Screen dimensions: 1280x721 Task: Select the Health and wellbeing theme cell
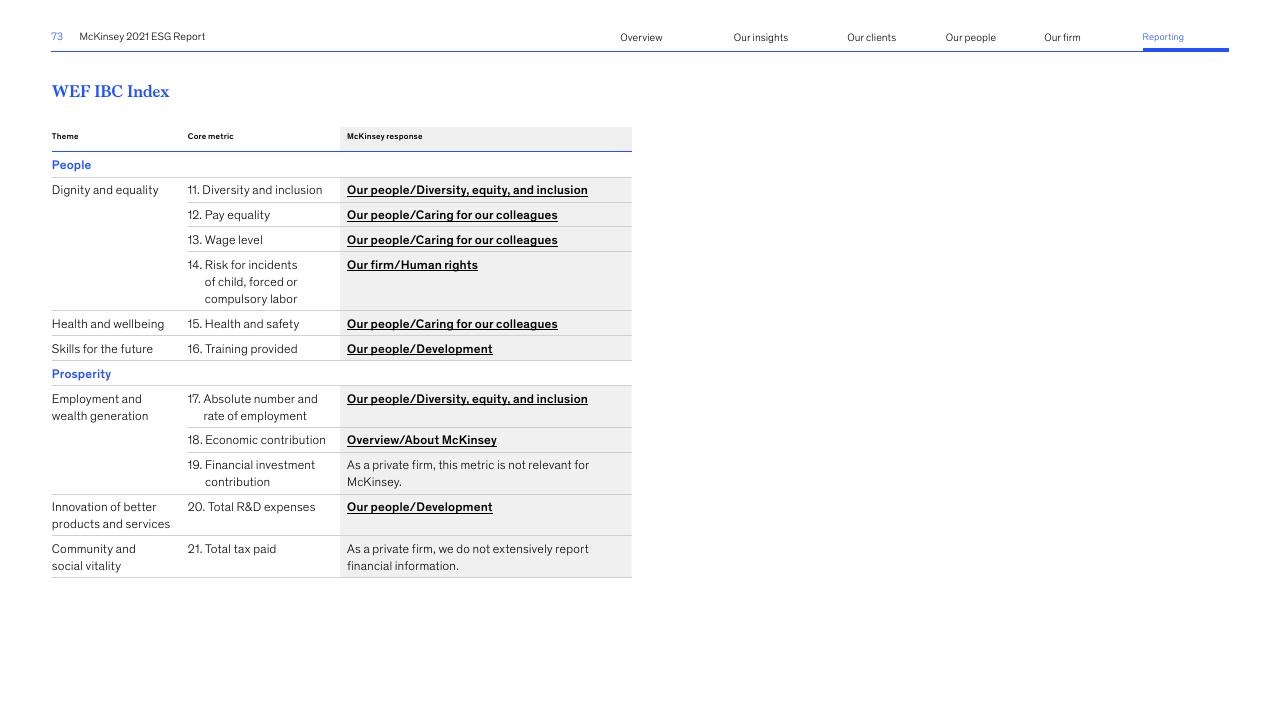108,324
